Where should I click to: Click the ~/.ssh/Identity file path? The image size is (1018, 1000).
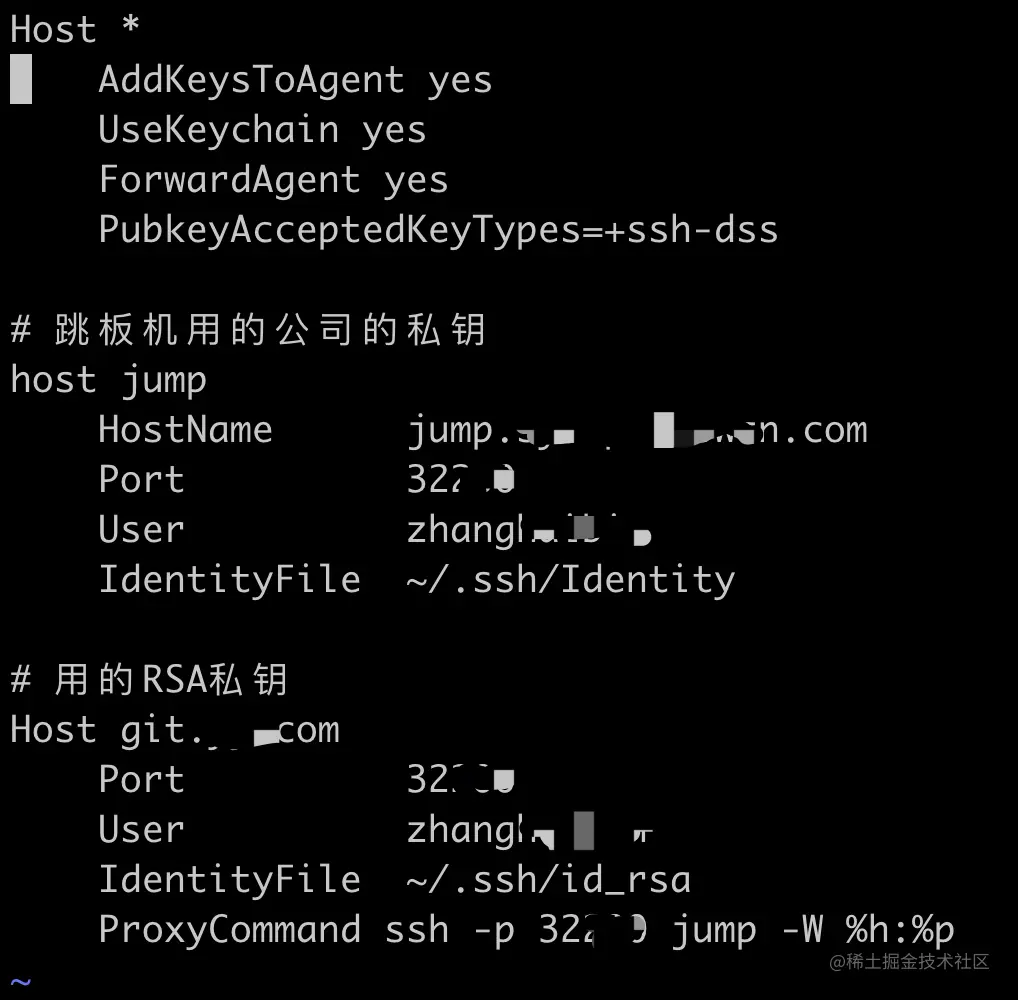coord(570,580)
